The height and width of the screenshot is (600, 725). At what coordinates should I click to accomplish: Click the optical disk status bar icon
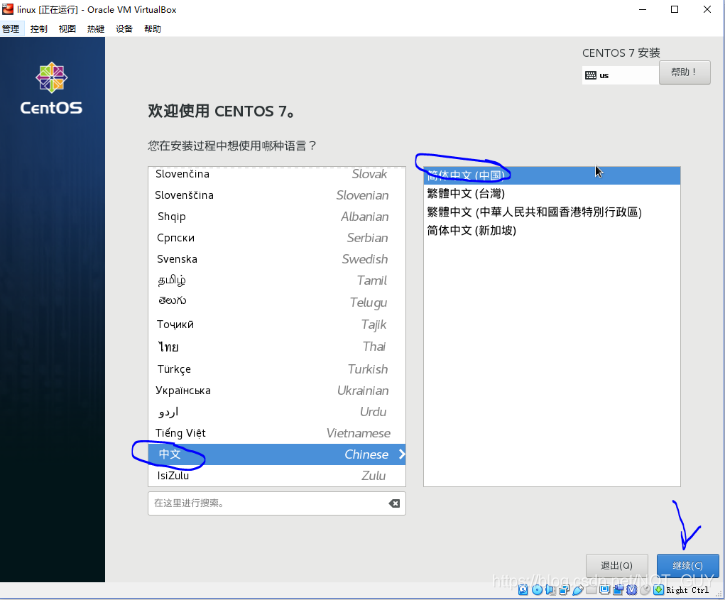(537, 589)
